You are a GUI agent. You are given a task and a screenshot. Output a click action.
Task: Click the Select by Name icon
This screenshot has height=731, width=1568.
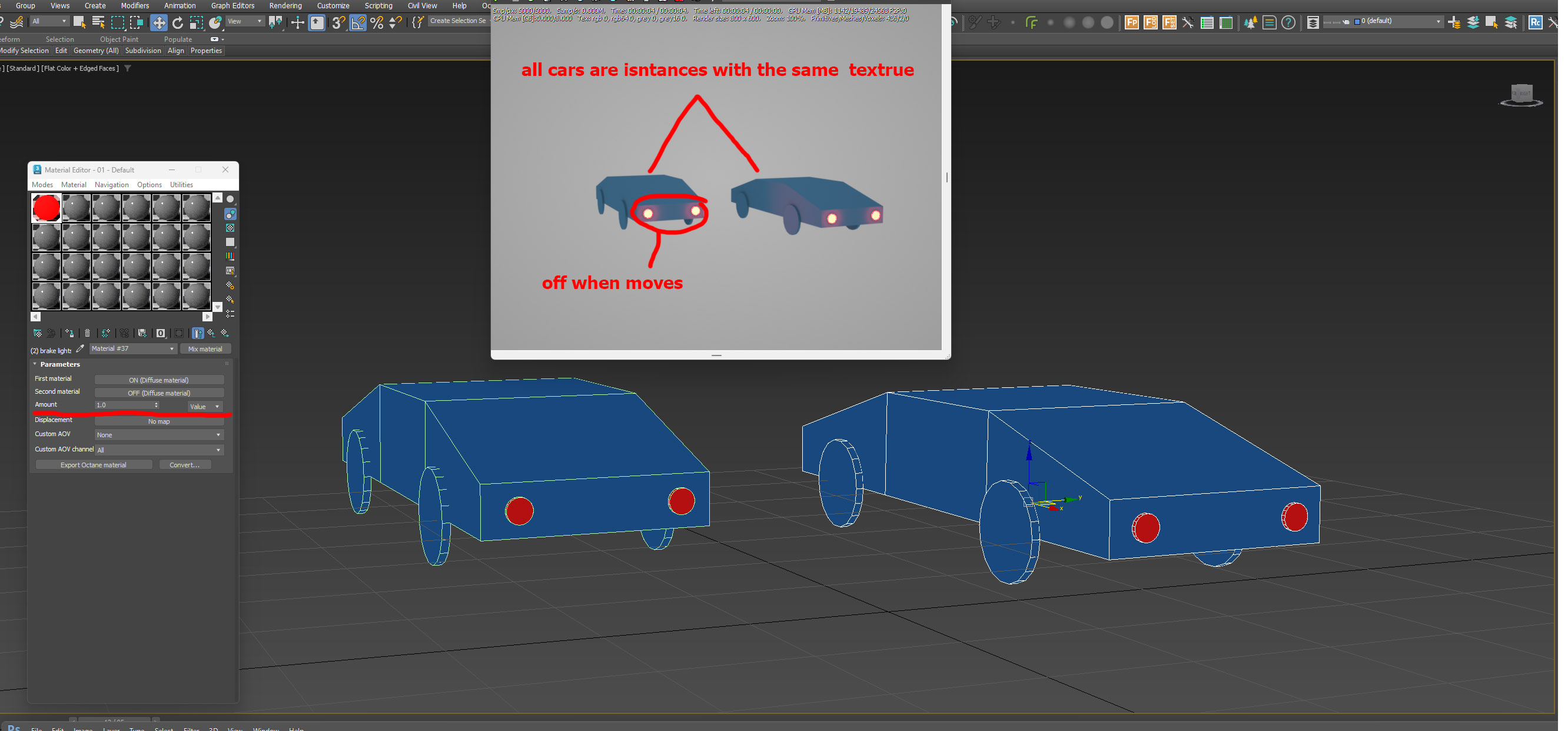click(98, 22)
